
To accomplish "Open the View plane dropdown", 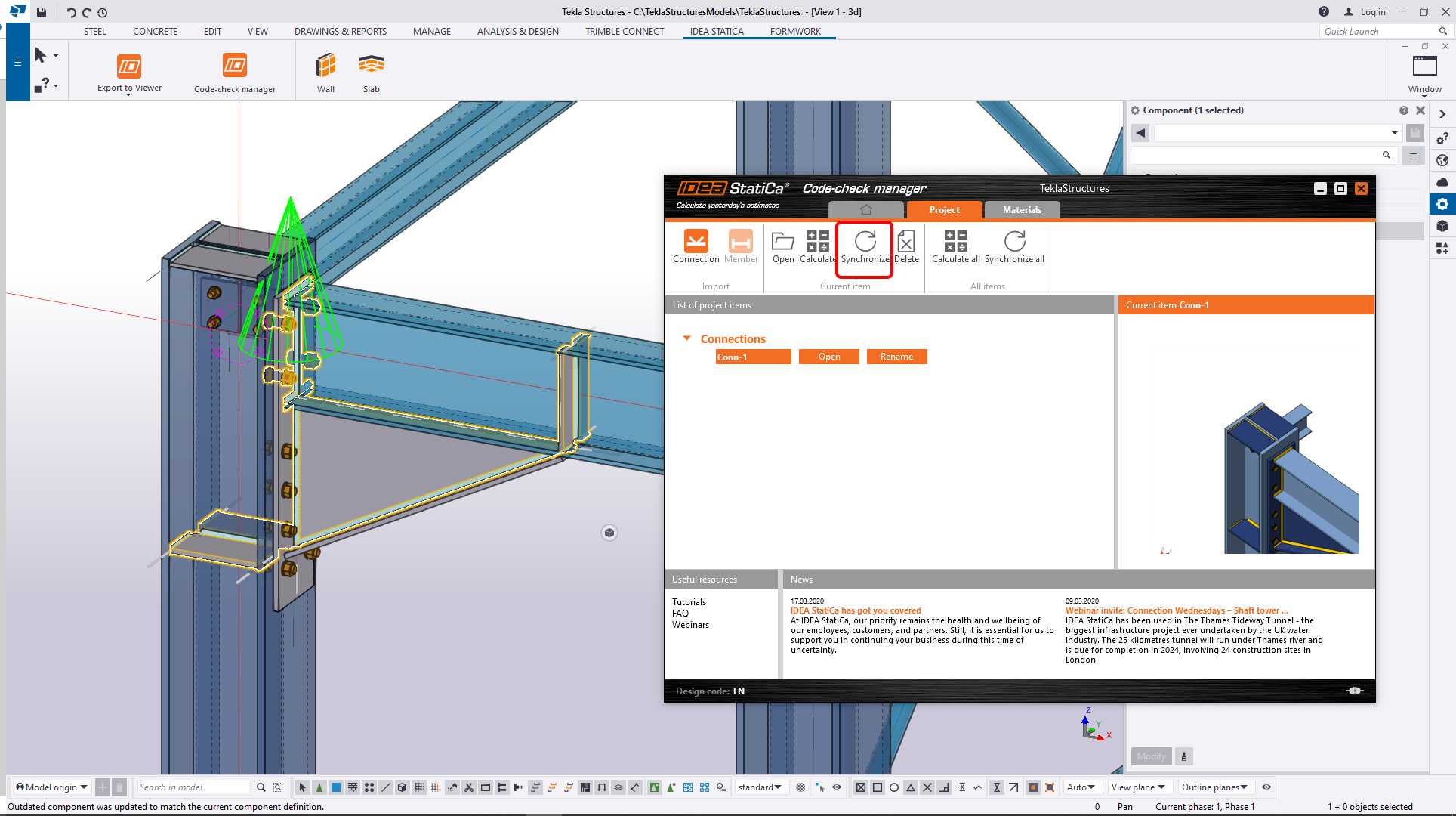I will (x=1138, y=787).
